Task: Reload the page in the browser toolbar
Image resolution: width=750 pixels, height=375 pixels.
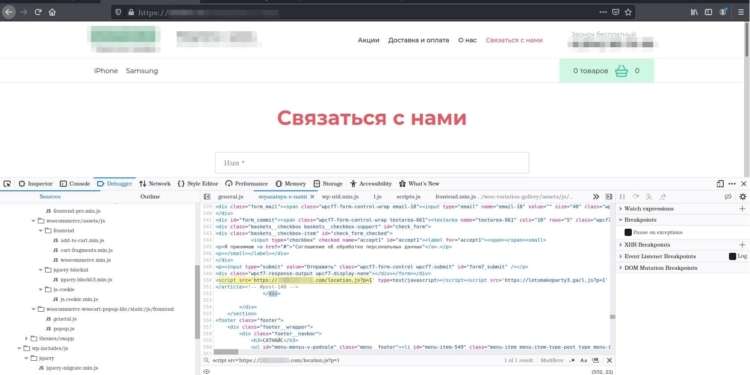Action: coord(38,12)
